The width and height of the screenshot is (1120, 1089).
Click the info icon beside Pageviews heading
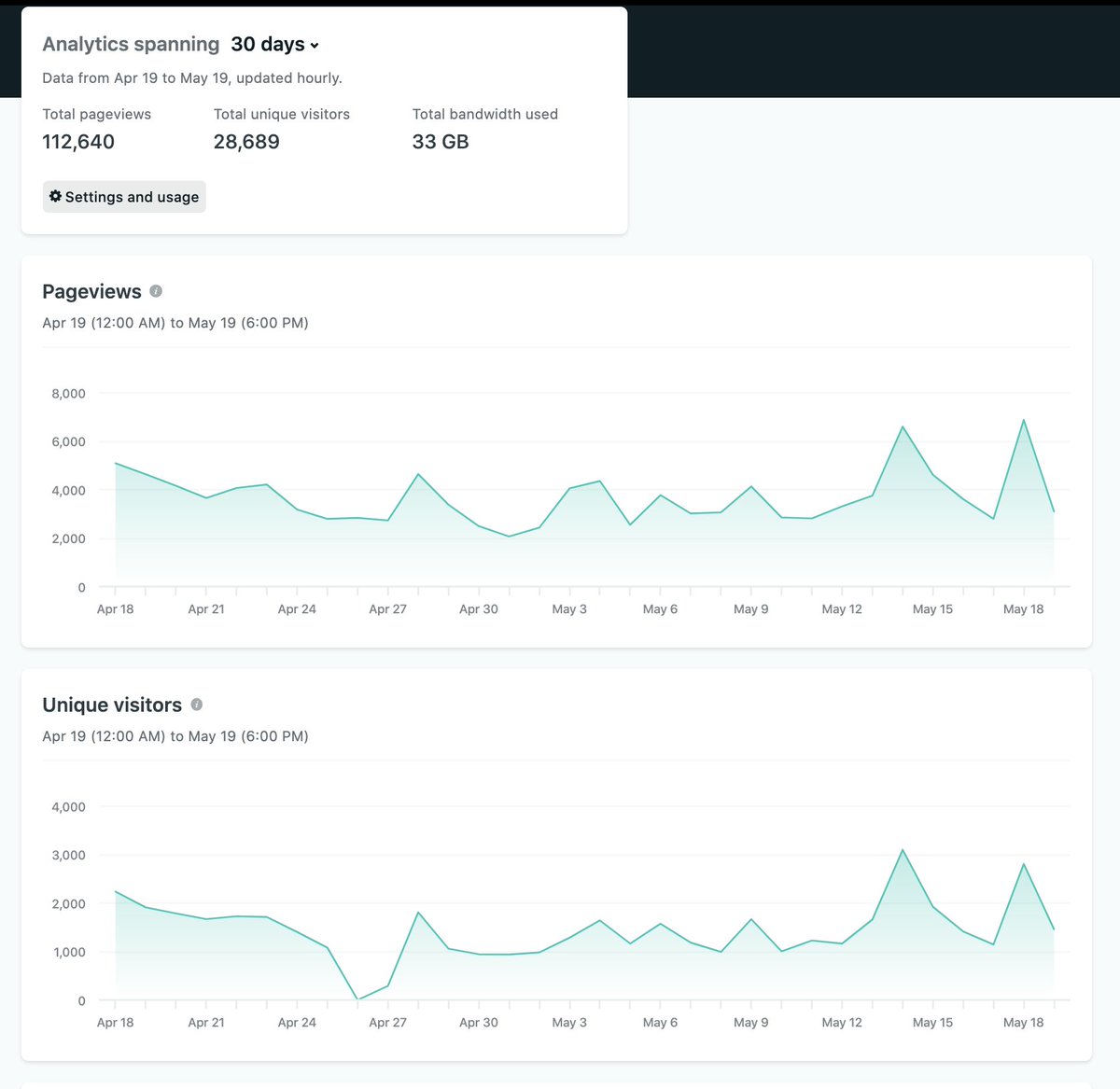coord(155,291)
